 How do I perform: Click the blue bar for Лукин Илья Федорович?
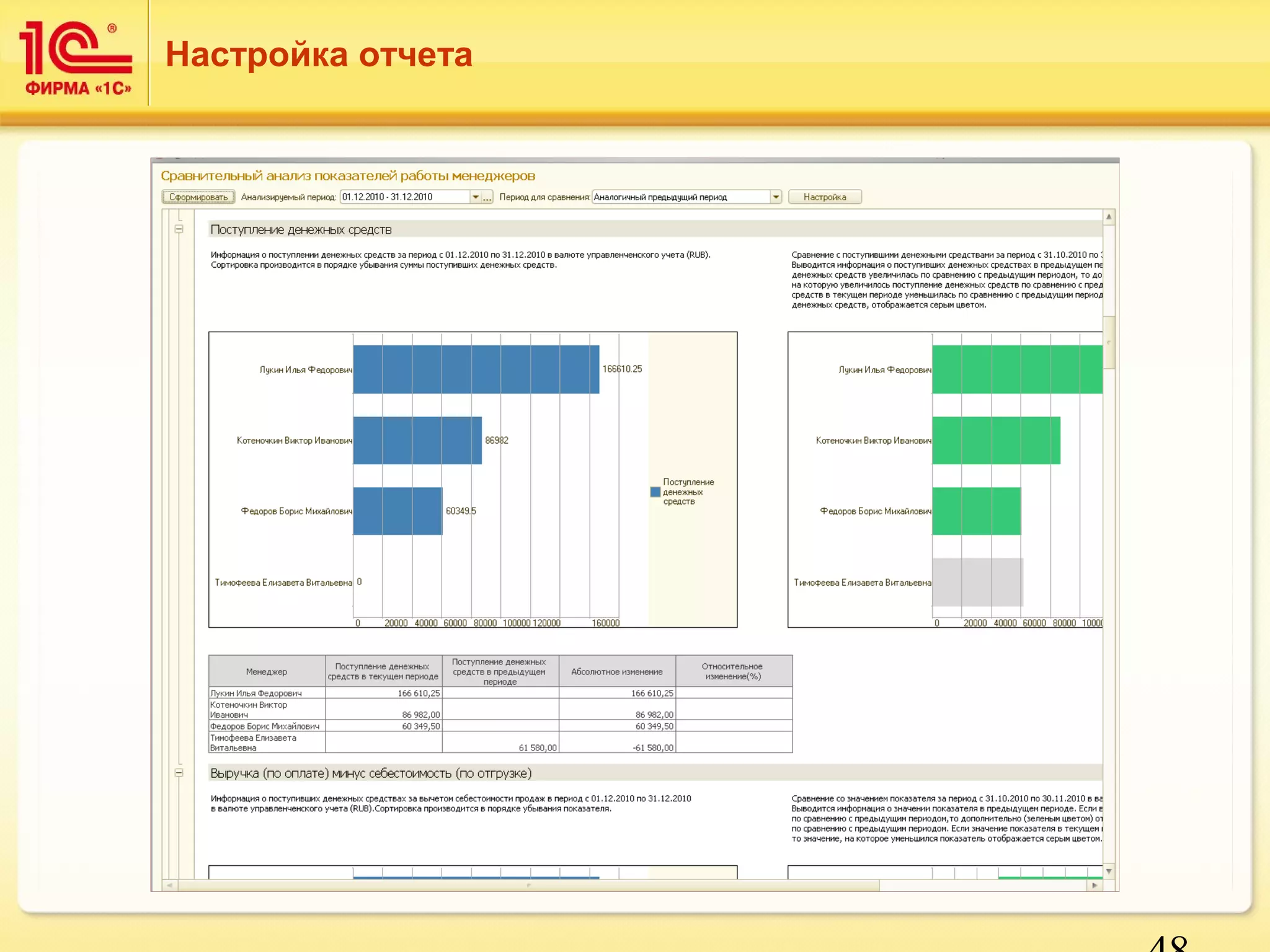476,369
